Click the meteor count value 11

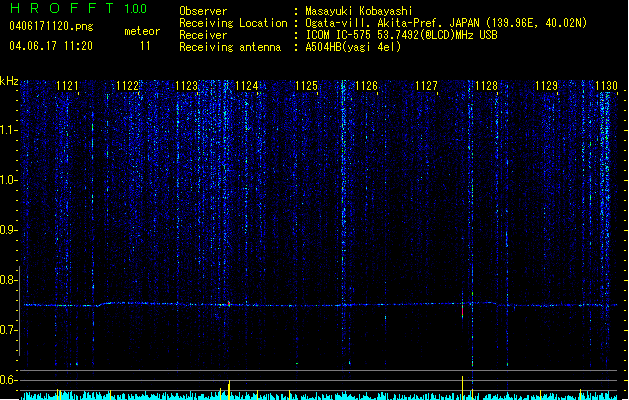click(145, 46)
